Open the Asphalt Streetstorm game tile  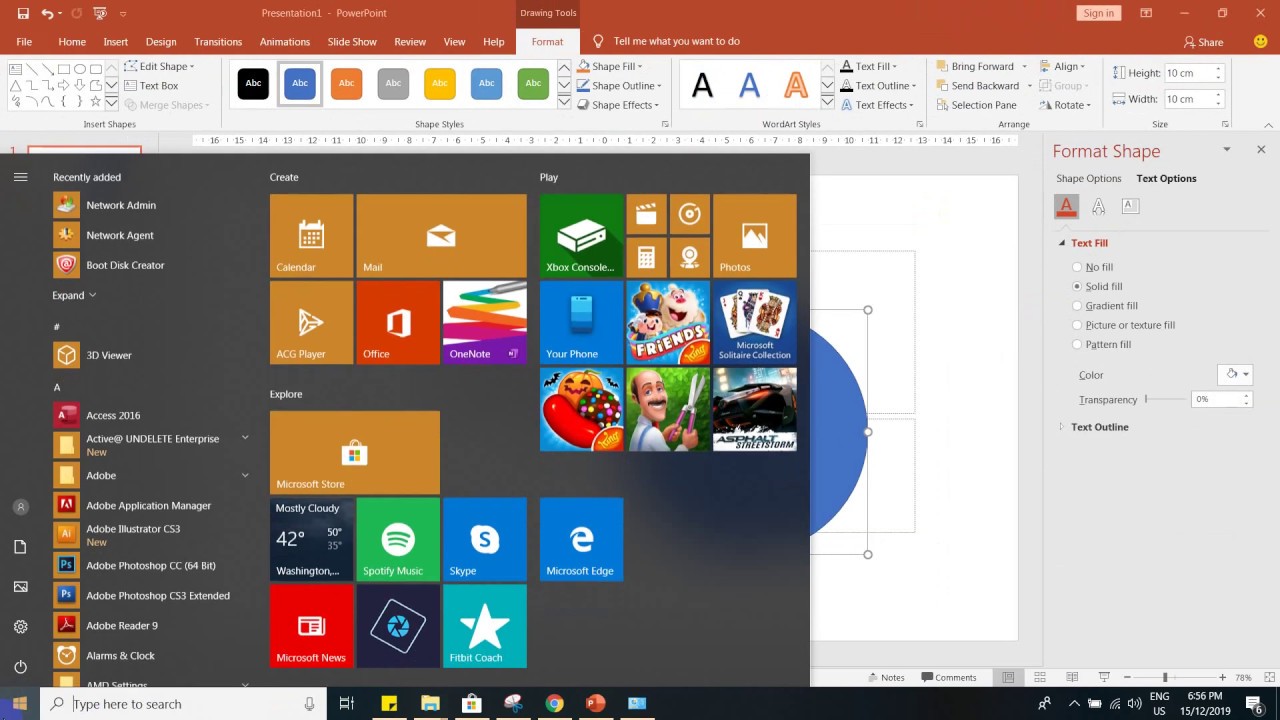755,409
